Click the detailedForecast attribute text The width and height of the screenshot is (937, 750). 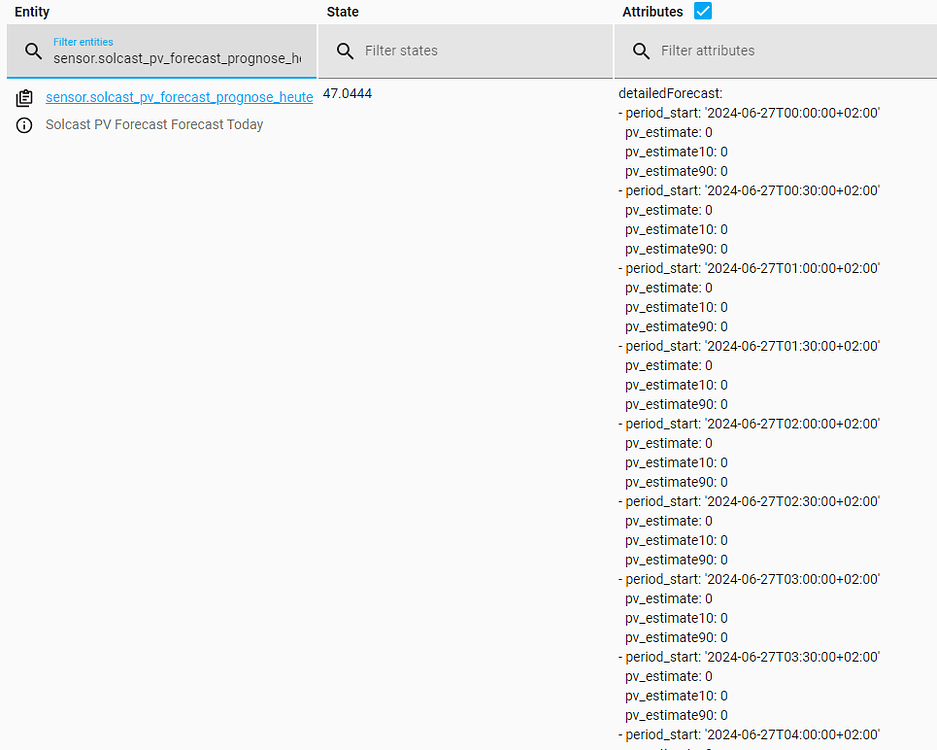click(x=669, y=93)
